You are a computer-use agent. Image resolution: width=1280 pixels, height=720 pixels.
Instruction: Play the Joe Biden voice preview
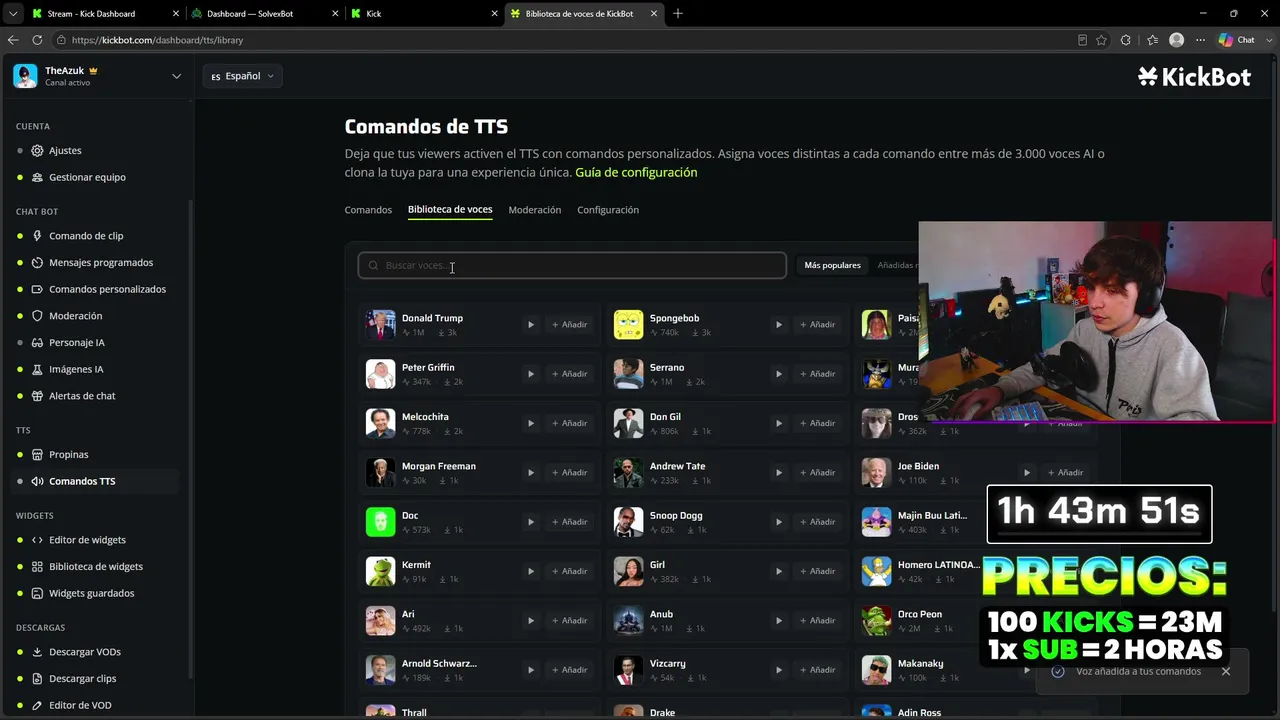coord(1027,472)
